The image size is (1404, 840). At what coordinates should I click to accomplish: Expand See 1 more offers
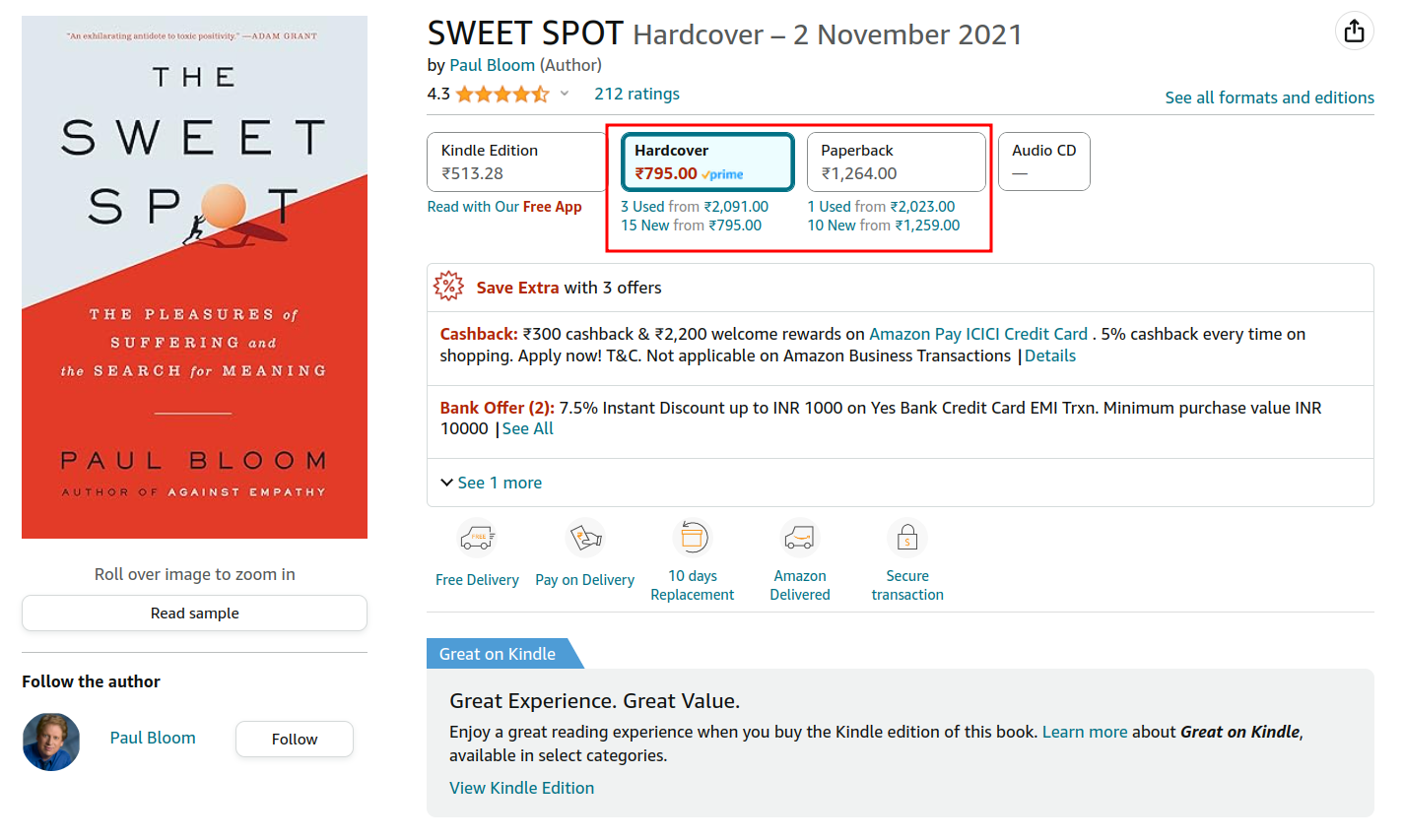coord(491,483)
